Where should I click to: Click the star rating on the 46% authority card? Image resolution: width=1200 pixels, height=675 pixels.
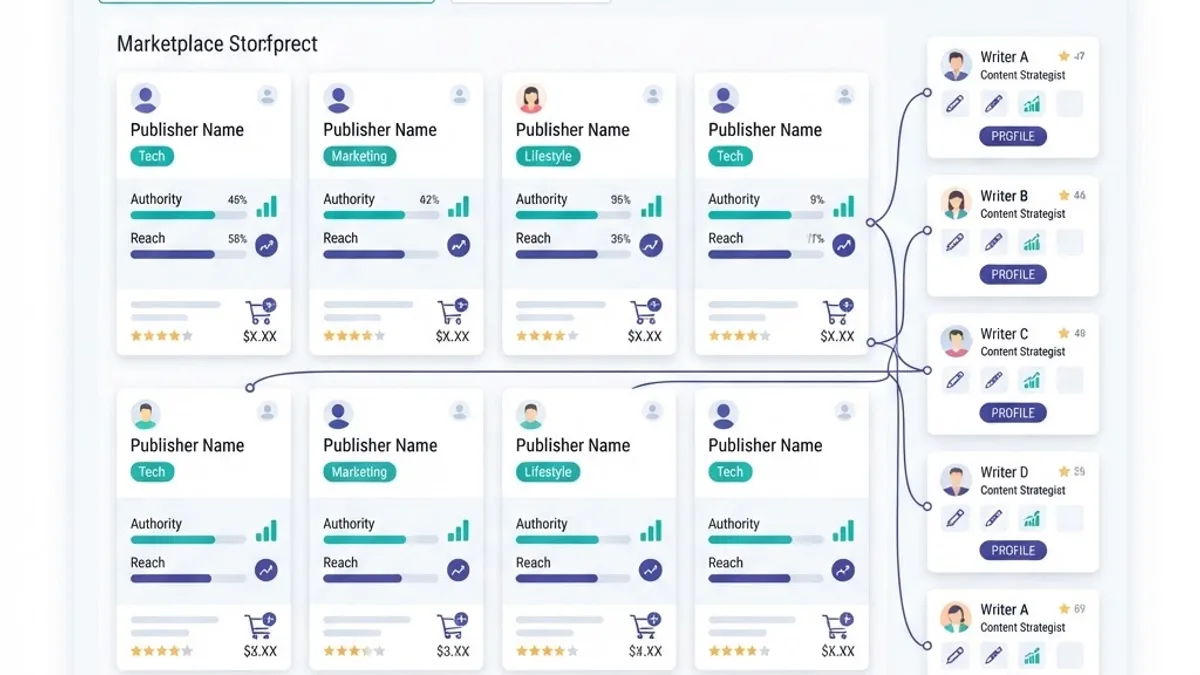click(161, 336)
